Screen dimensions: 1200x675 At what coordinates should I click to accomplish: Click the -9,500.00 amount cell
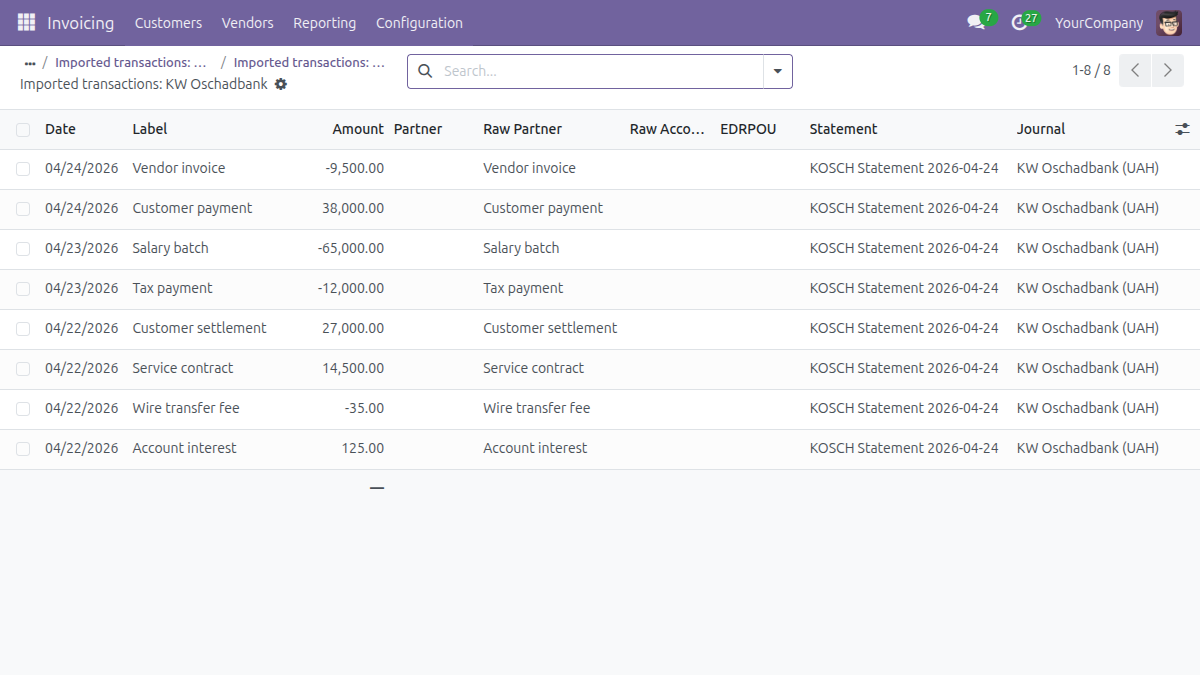click(355, 168)
